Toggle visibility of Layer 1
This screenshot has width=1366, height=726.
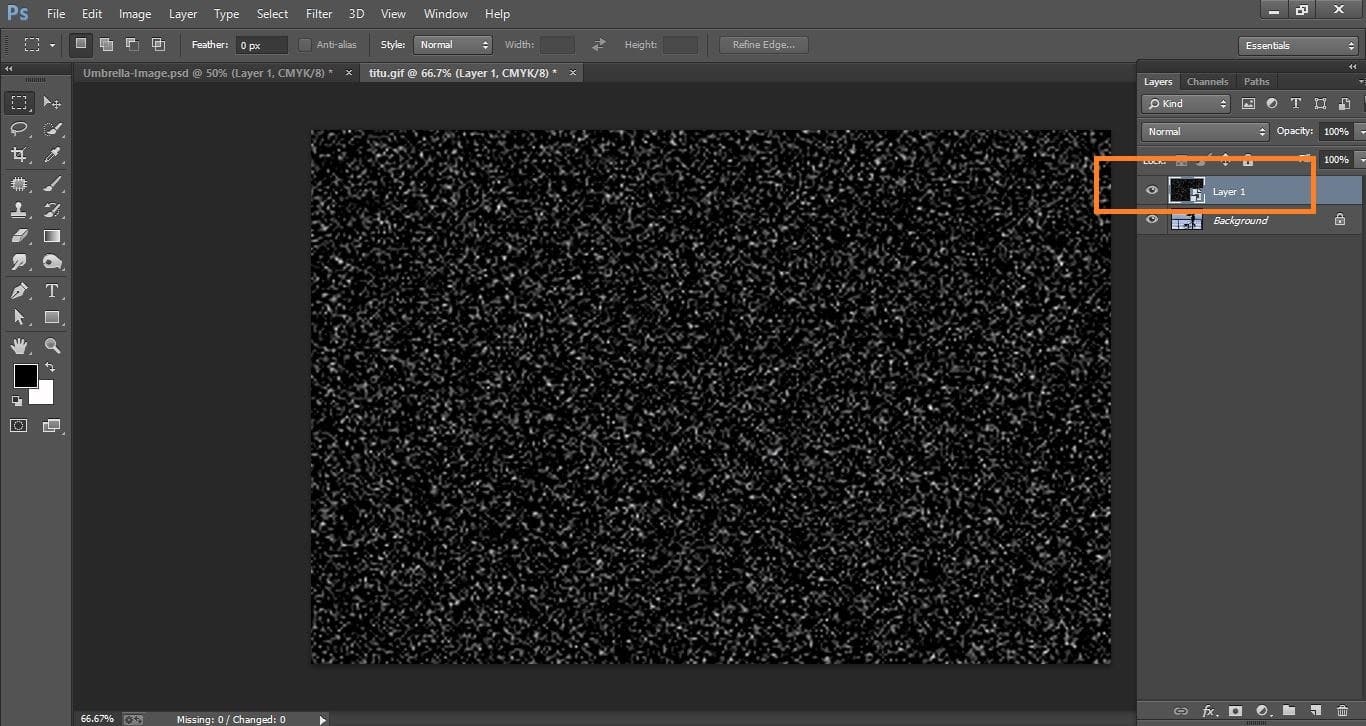tap(1152, 190)
